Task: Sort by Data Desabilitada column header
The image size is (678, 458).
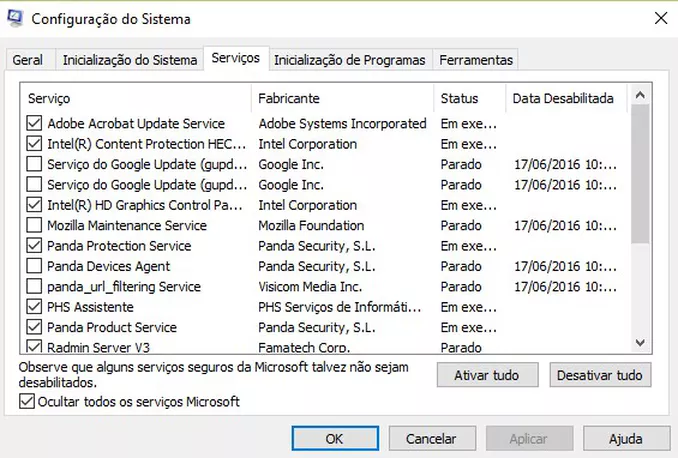Action: [566, 98]
